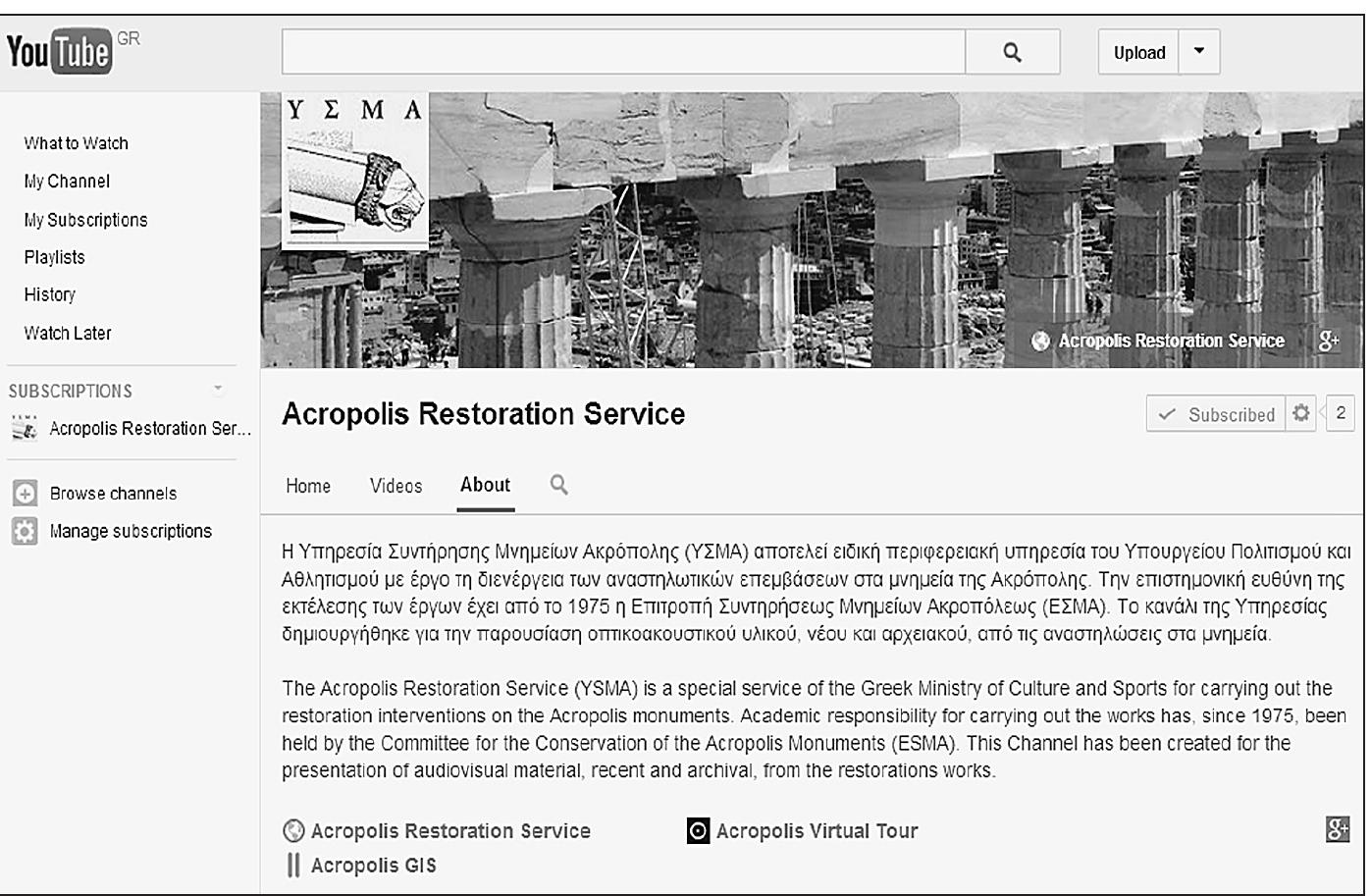This screenshot has height=896, width=1371.
Task: Click the YSMA channel avatar image
Action: coord(355,171)
